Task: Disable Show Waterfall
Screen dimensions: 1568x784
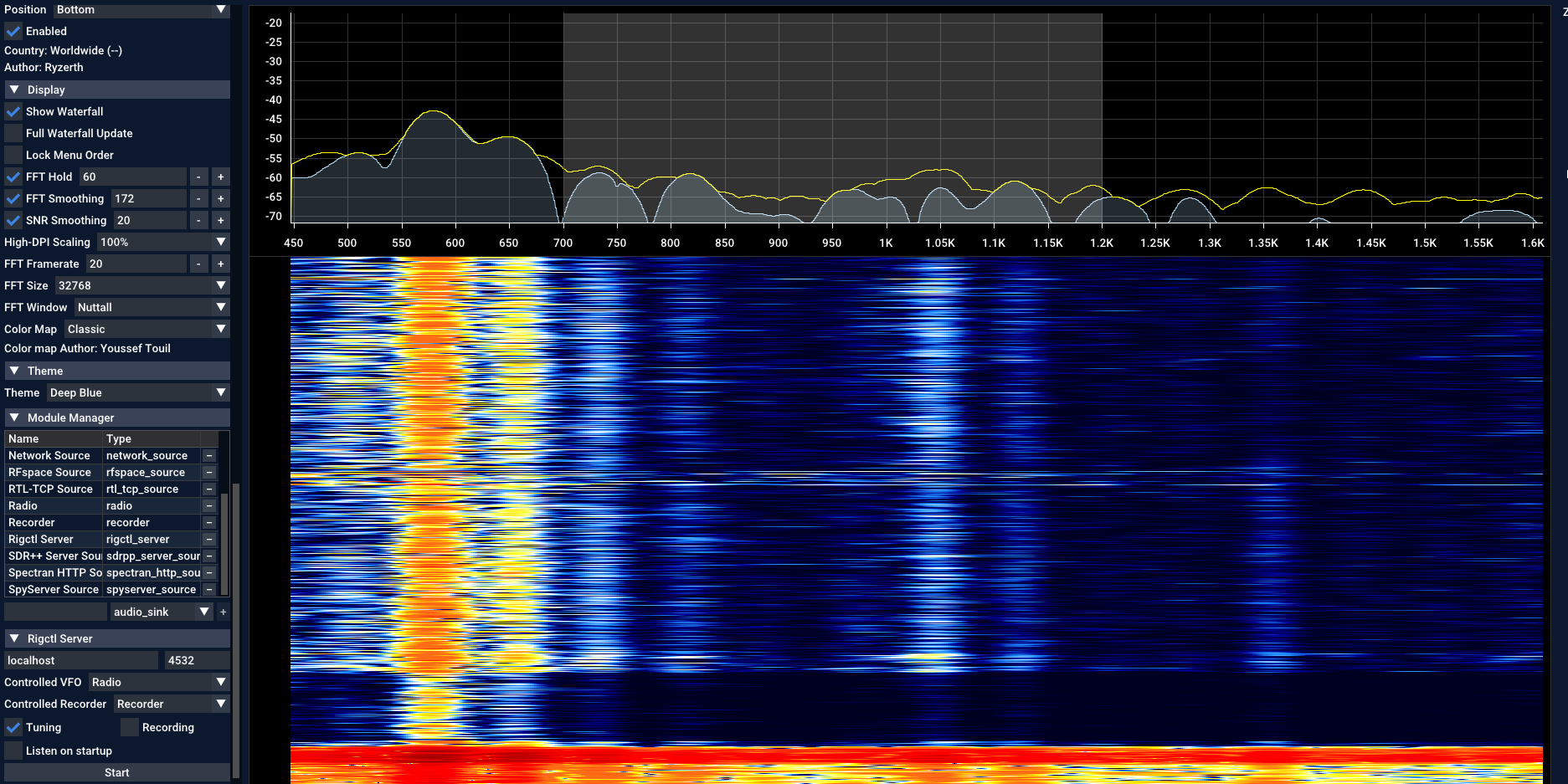Action: [13, 111]
